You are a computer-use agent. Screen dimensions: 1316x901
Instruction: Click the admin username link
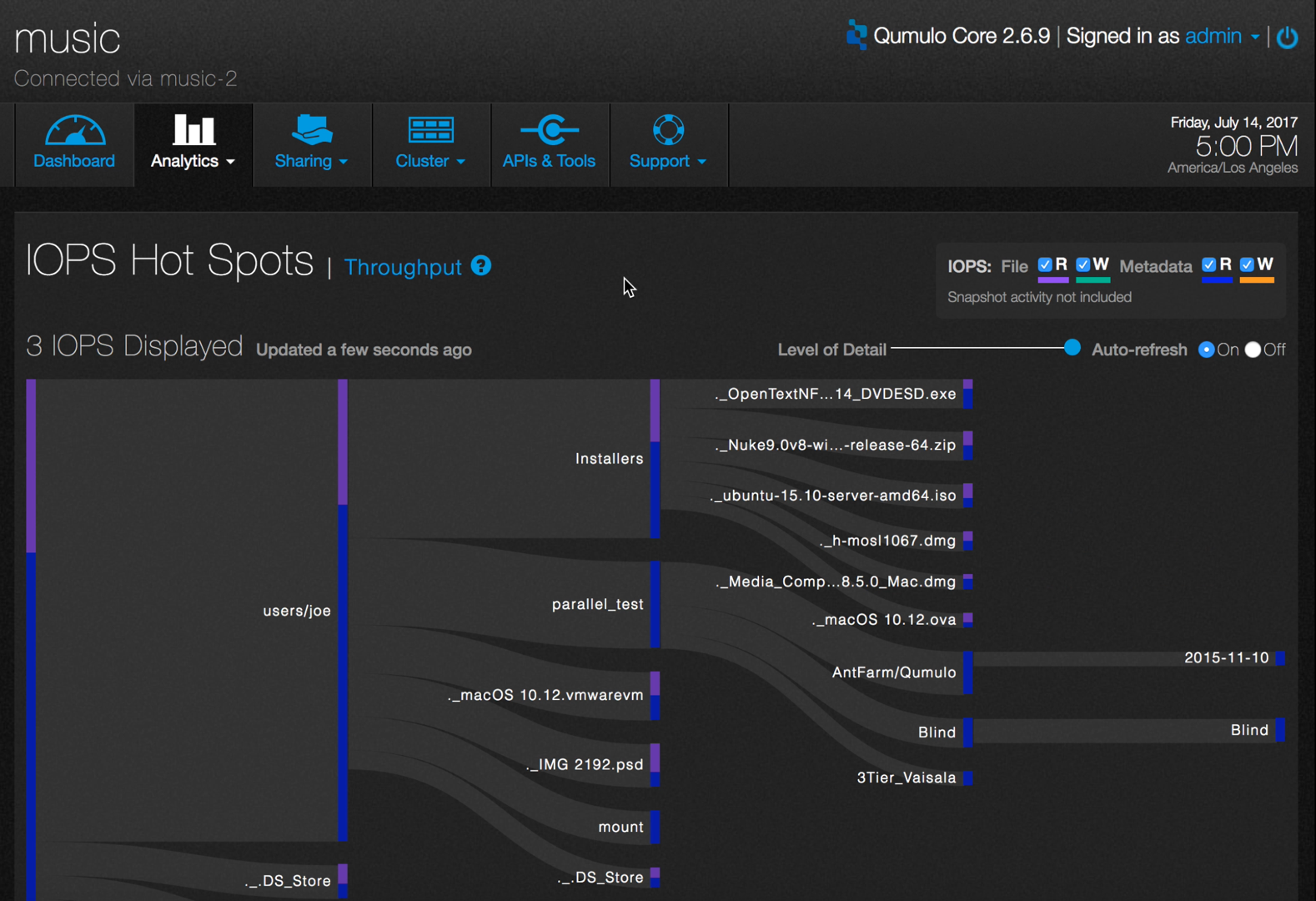click(x=1213, y=36)
